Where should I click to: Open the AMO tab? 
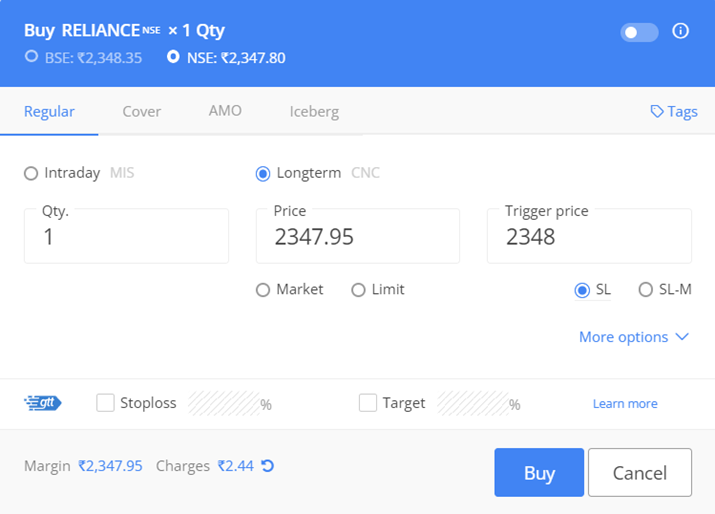click(225, 111)
